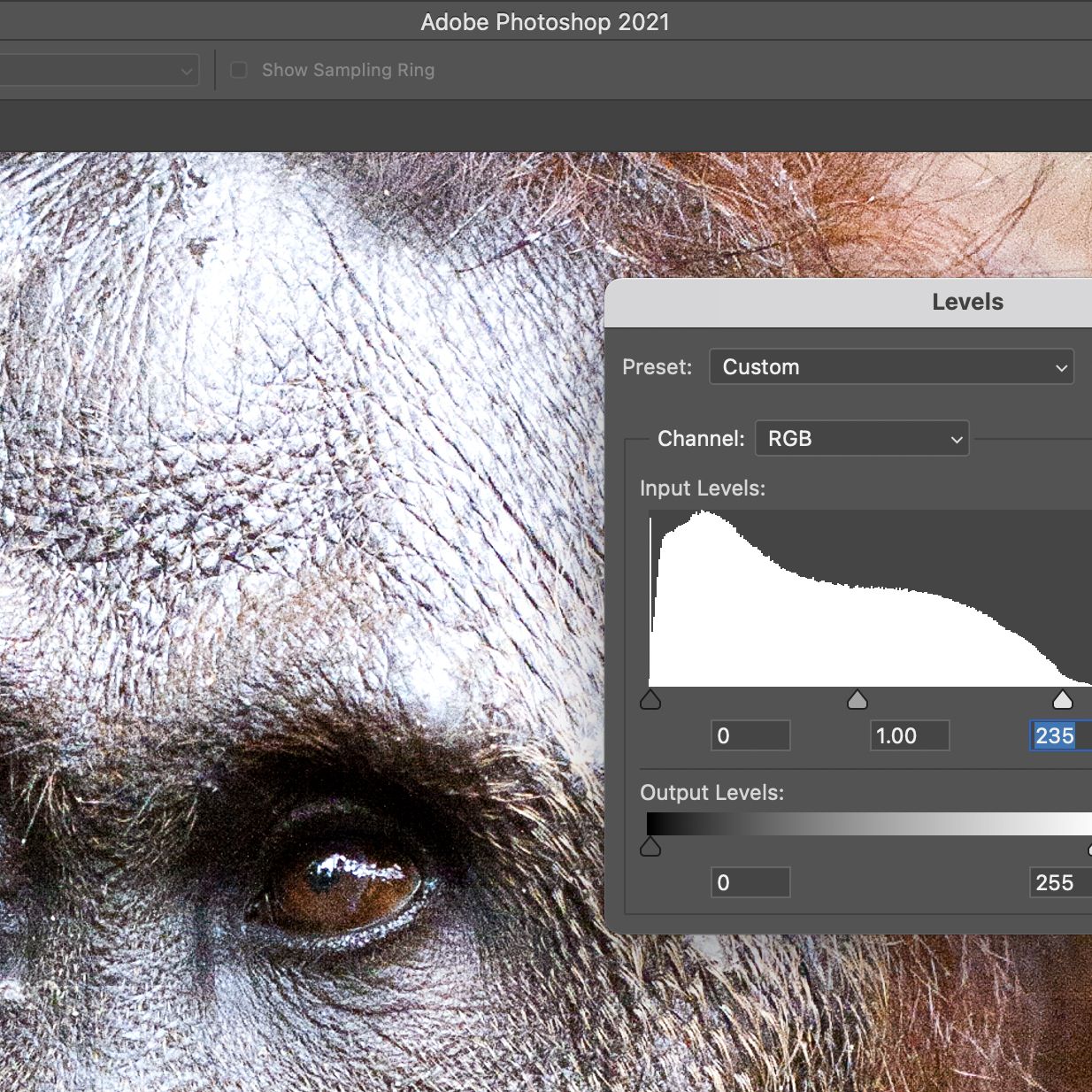
Task: Open the Preset dropdown showing Custom
Action: [891, 367]
